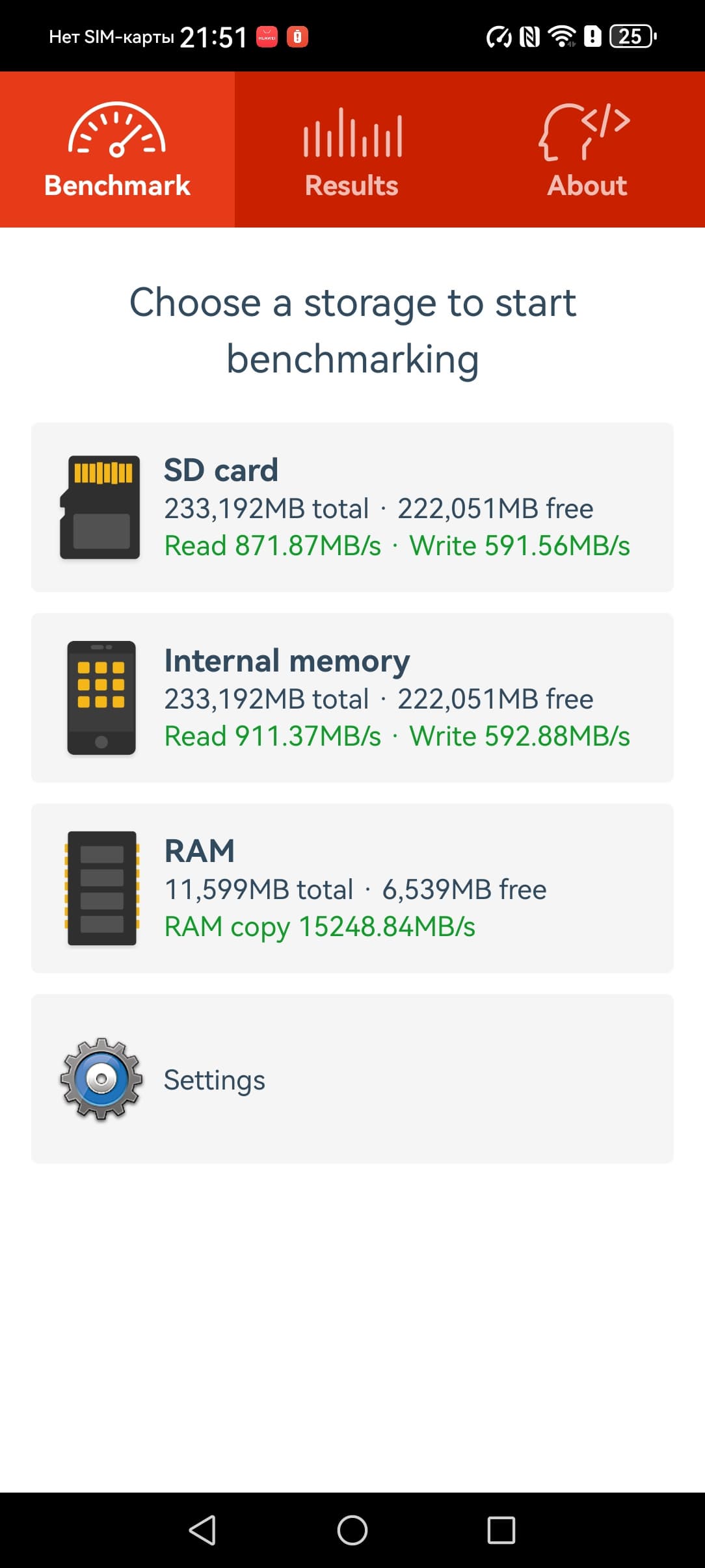This screenshot has width=705, height=1568.
Task: Tap the speedometer Benchmark icon
Action: point(117,130)
